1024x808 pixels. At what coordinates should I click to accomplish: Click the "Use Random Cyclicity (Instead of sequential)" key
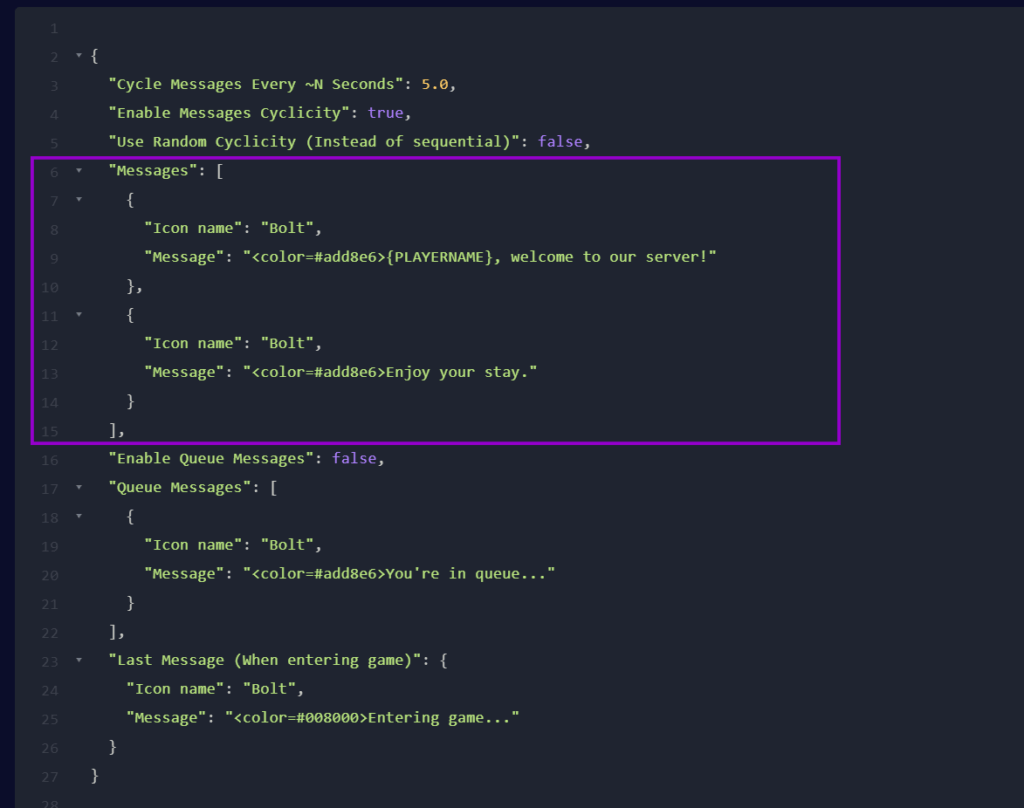(x=313, y=142)
